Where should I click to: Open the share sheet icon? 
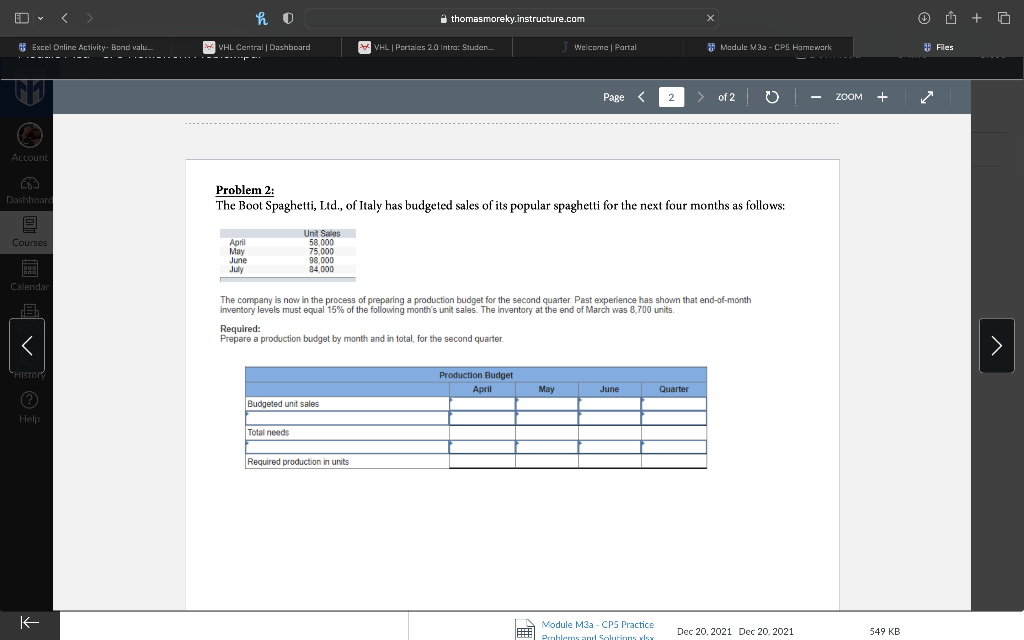pos(951,17)
